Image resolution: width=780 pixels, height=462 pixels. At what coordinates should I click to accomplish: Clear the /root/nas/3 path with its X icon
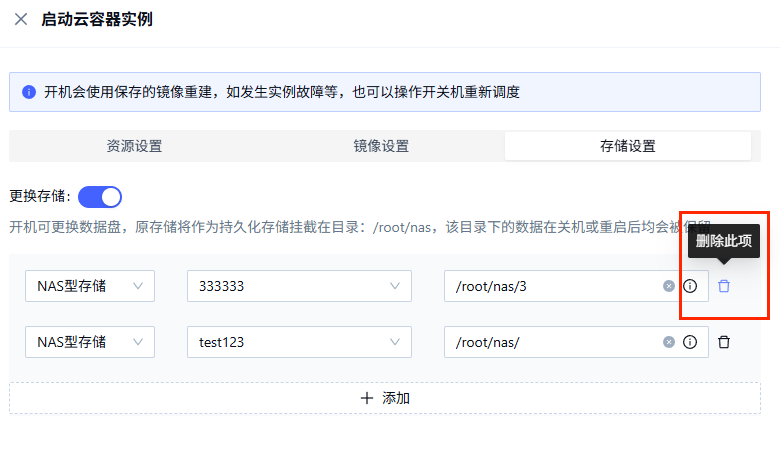(669, 286)
